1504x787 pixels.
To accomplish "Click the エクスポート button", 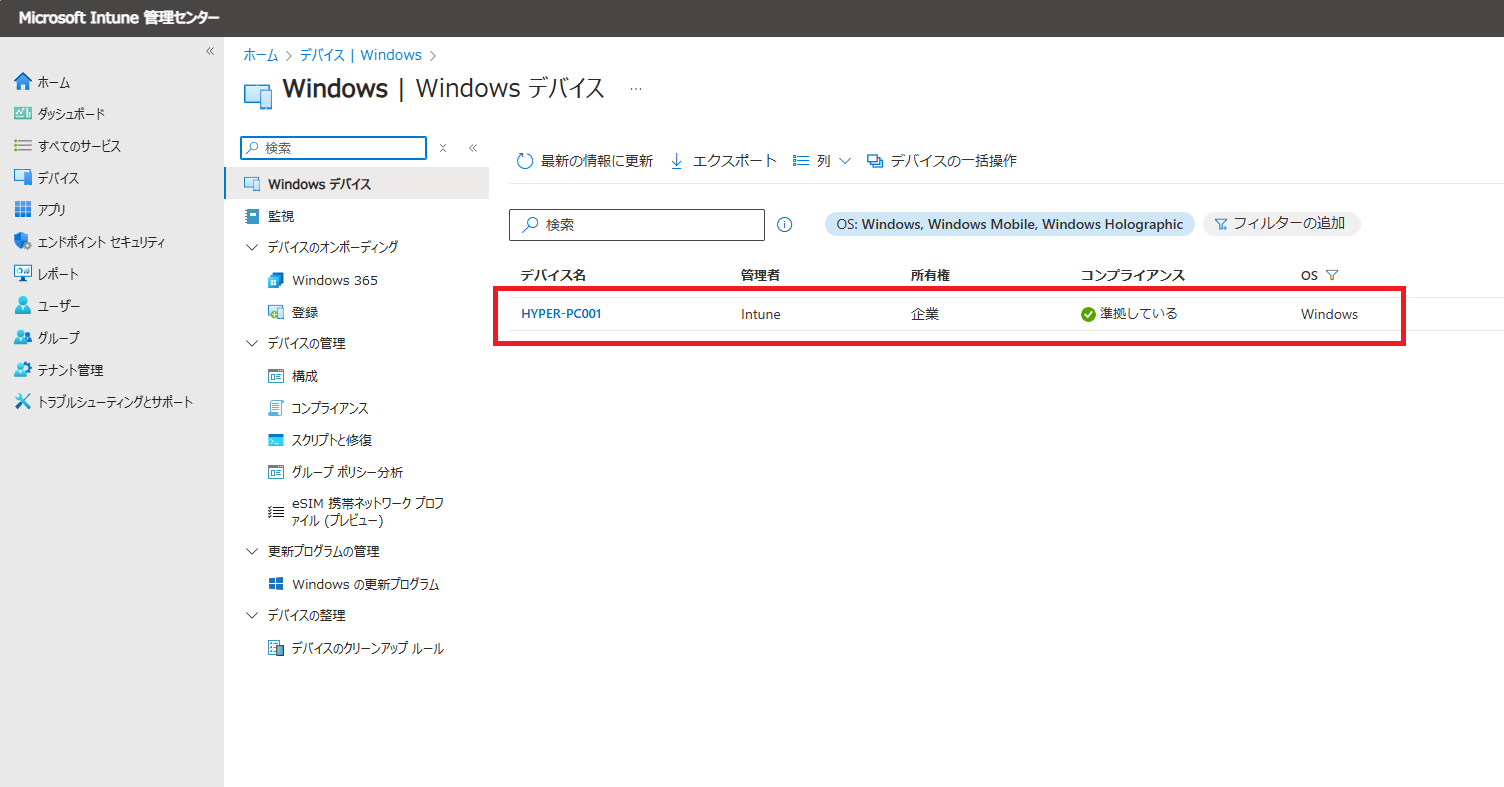I will 724,161.
